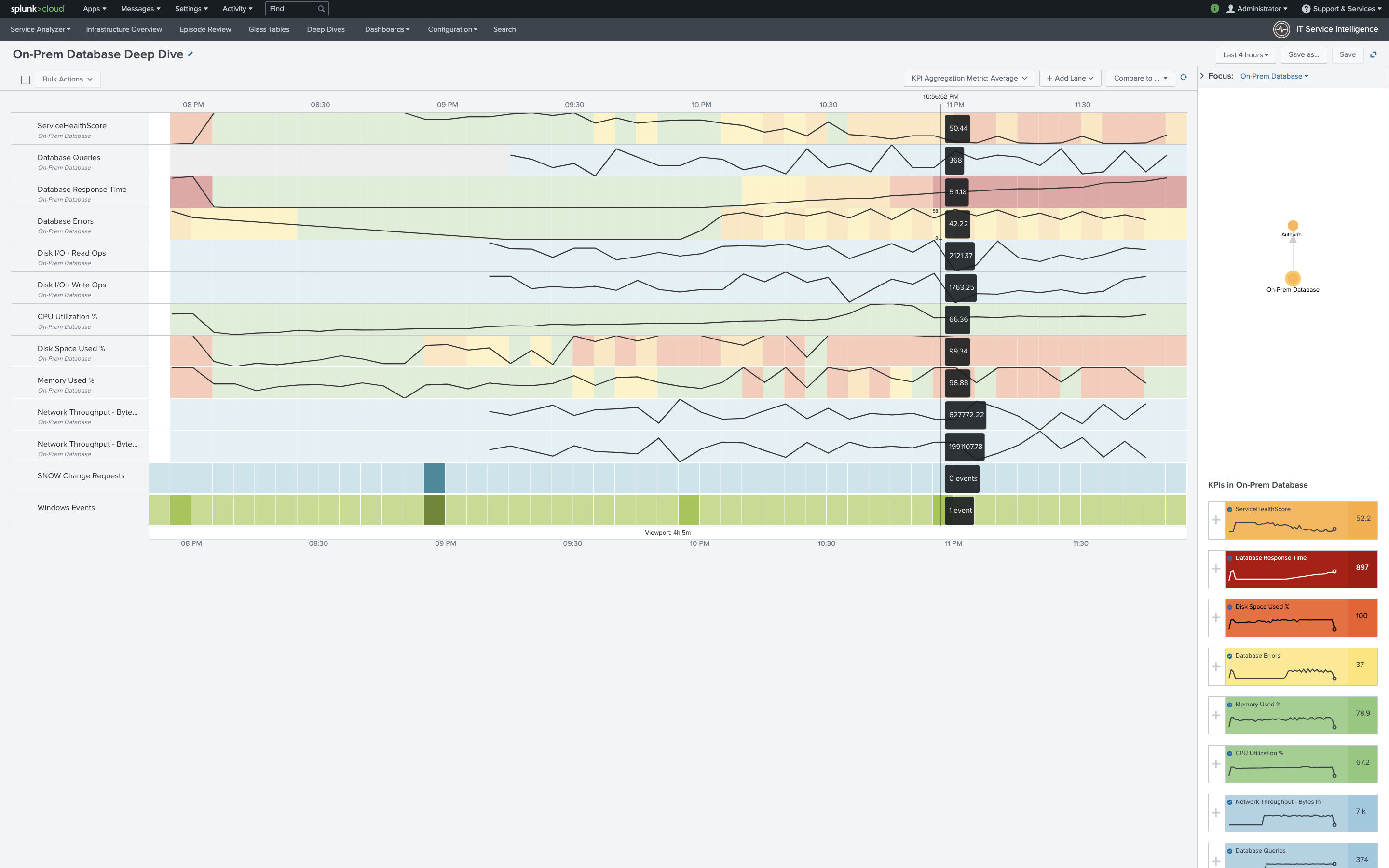Click the dark SNOW Change Requests event block
Screen dimensions: 1389x868
tap(435, 478)
